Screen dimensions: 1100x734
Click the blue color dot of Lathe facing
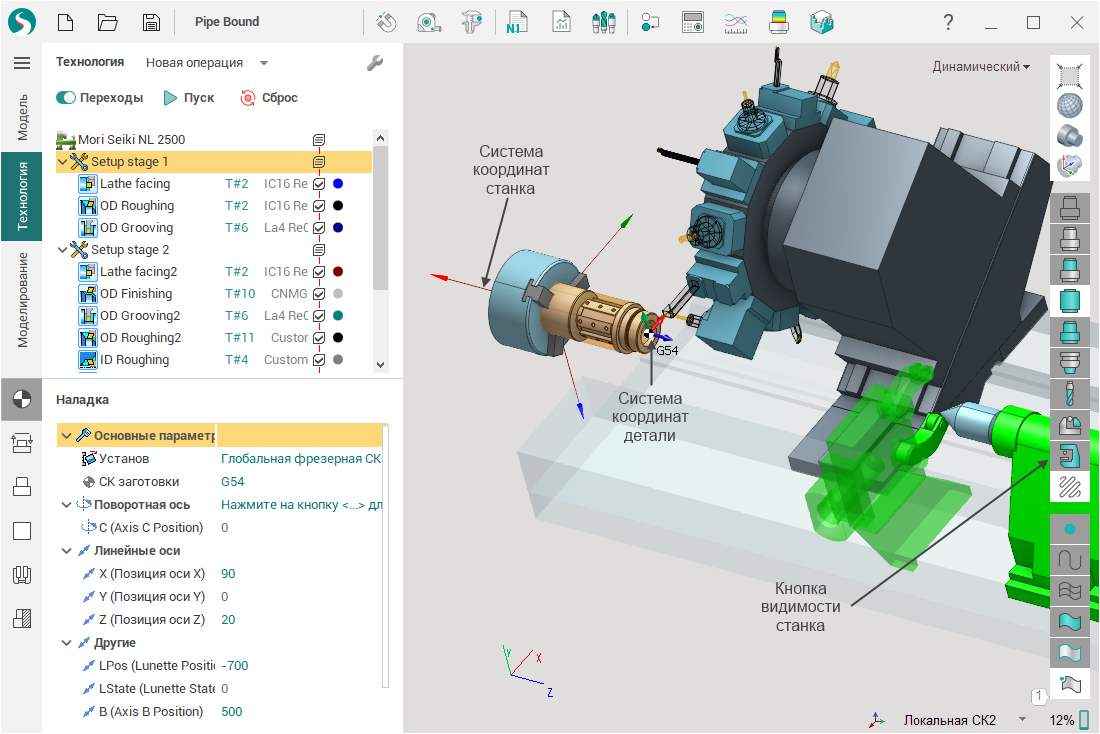pyautogui.click(x=338, y=184)
